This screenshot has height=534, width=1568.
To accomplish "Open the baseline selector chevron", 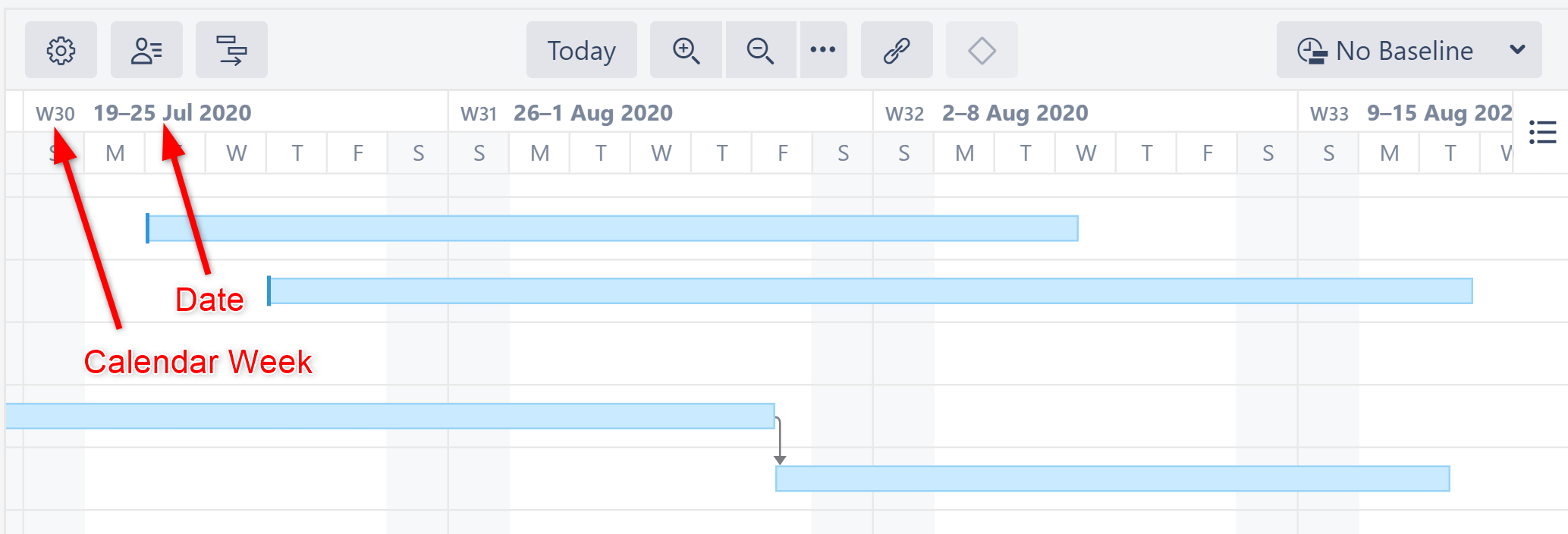I will point(1518,50).
